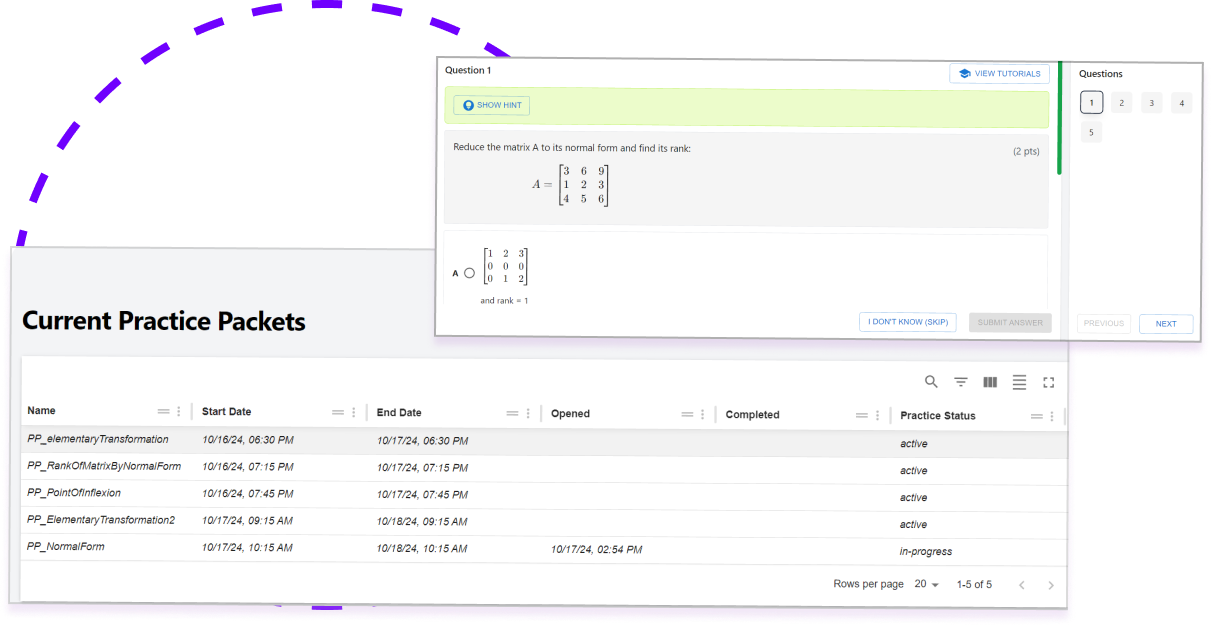Open the Completed column actions menu

[x=877, y=415]
